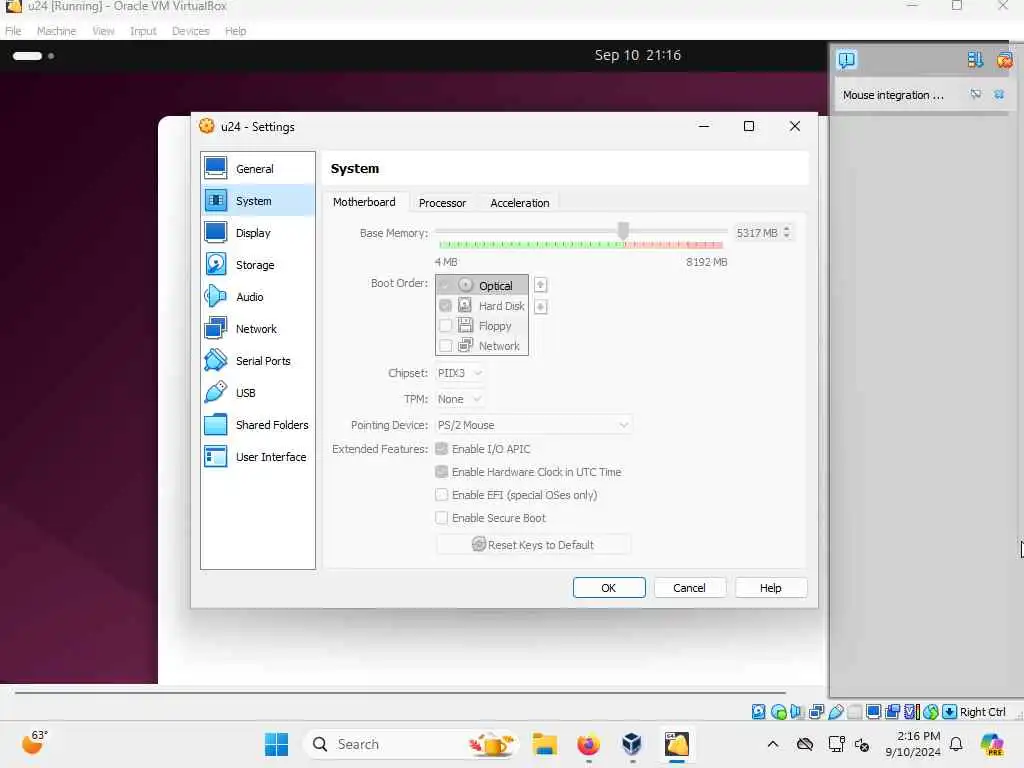Click the optical drive status bar icon

coord(778,712)
